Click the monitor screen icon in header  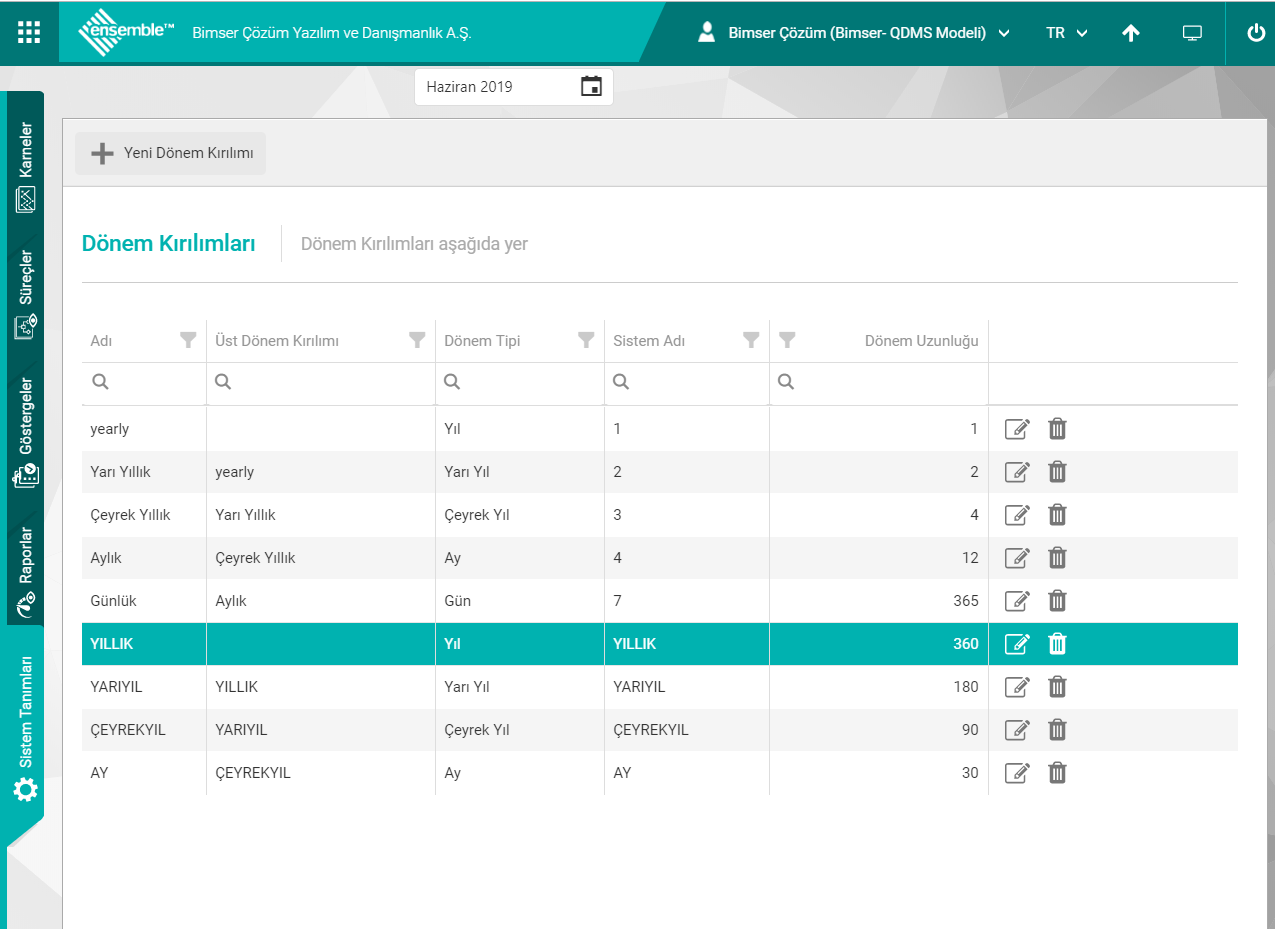pos(1191,33)
